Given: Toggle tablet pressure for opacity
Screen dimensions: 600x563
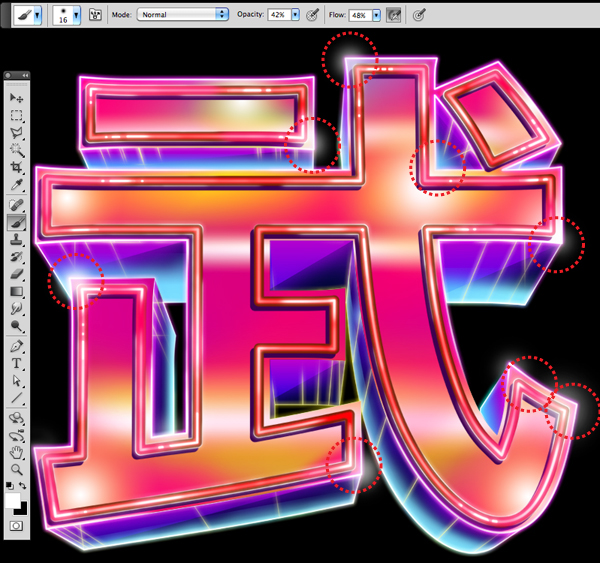Looking at the screenshot, I should pyautogui.click(x=313, y=15).
